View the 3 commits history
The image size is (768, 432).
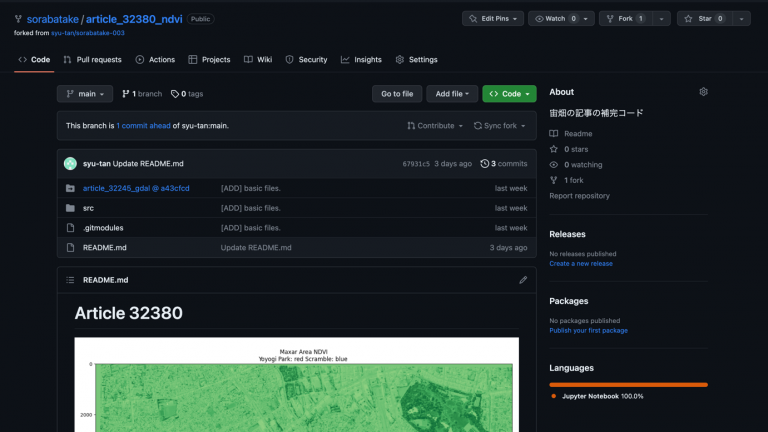(504, 164)
